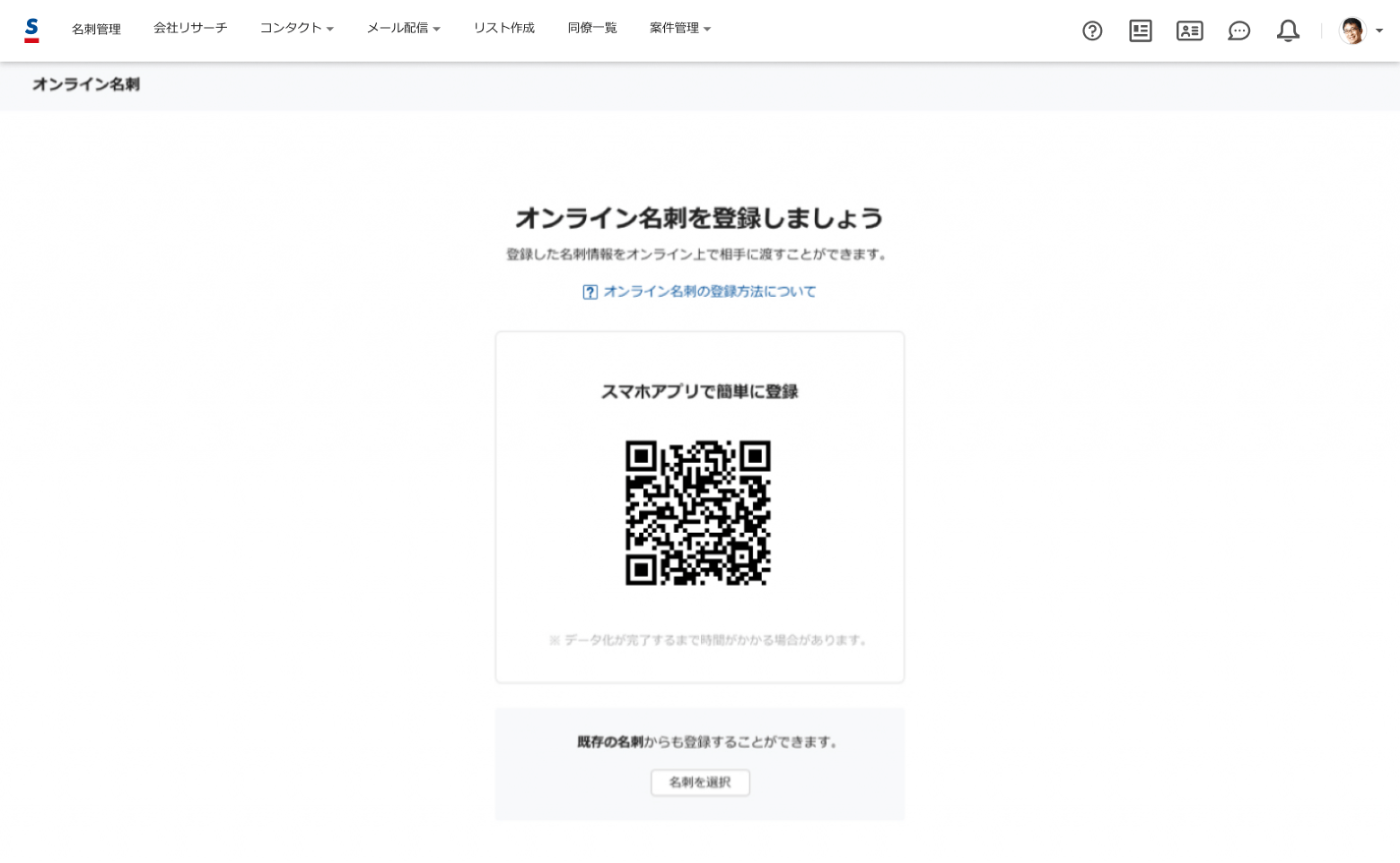
Task: Open the 同僚一覧 menu item
Action: 592,28
